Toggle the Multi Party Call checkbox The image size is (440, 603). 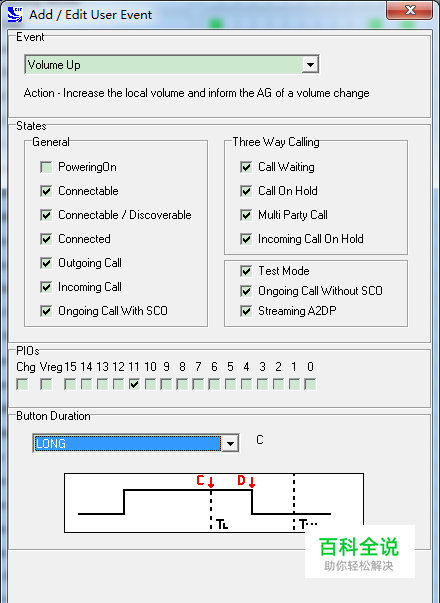pos(246,215)
